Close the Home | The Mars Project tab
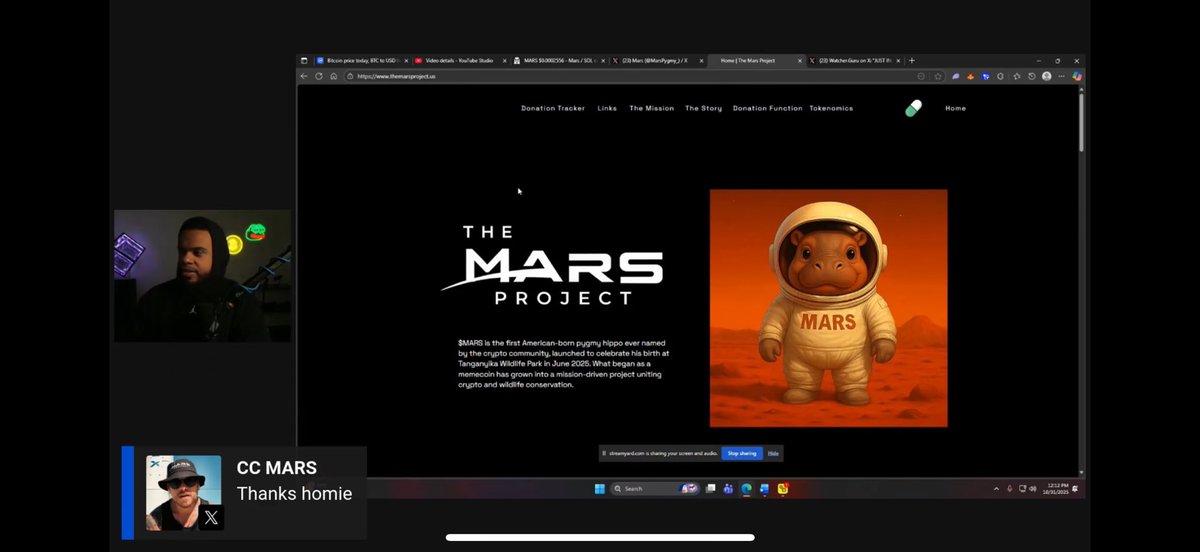The image size is (1200, 552). (x=799, y=61)
